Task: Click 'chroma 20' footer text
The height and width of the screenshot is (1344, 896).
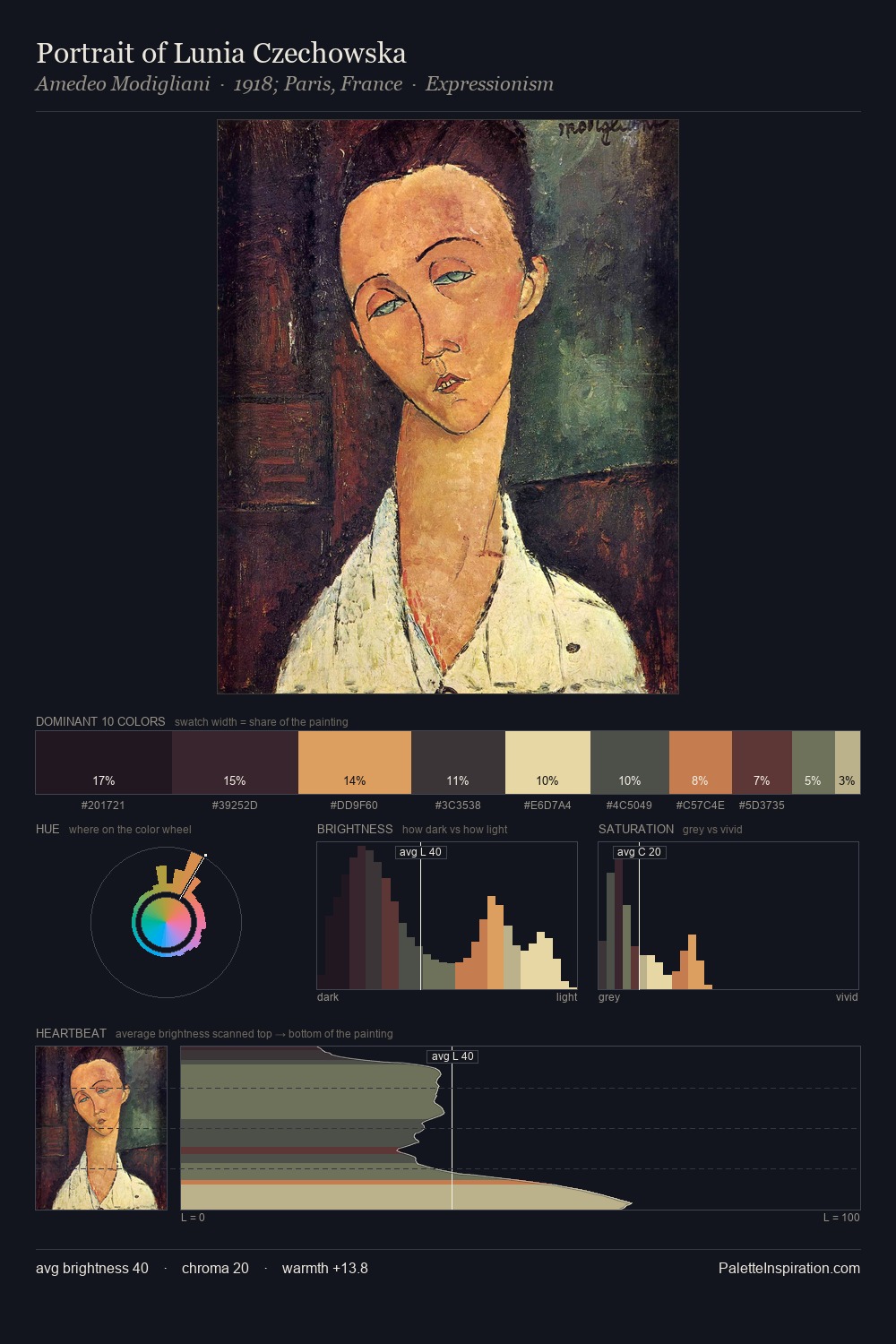Action: (215, 1268)
